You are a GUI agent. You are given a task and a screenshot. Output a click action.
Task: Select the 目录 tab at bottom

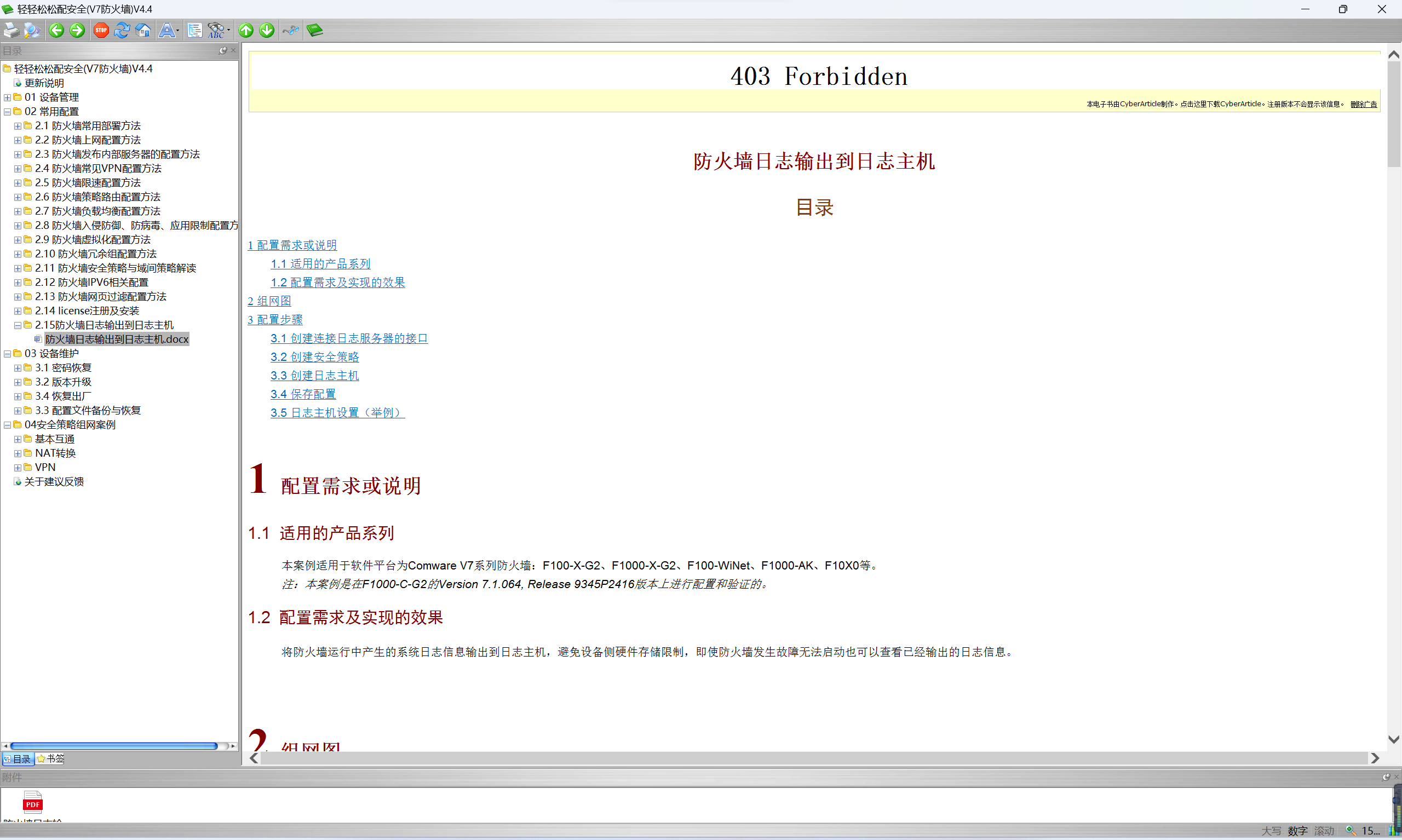click(18, 759)
